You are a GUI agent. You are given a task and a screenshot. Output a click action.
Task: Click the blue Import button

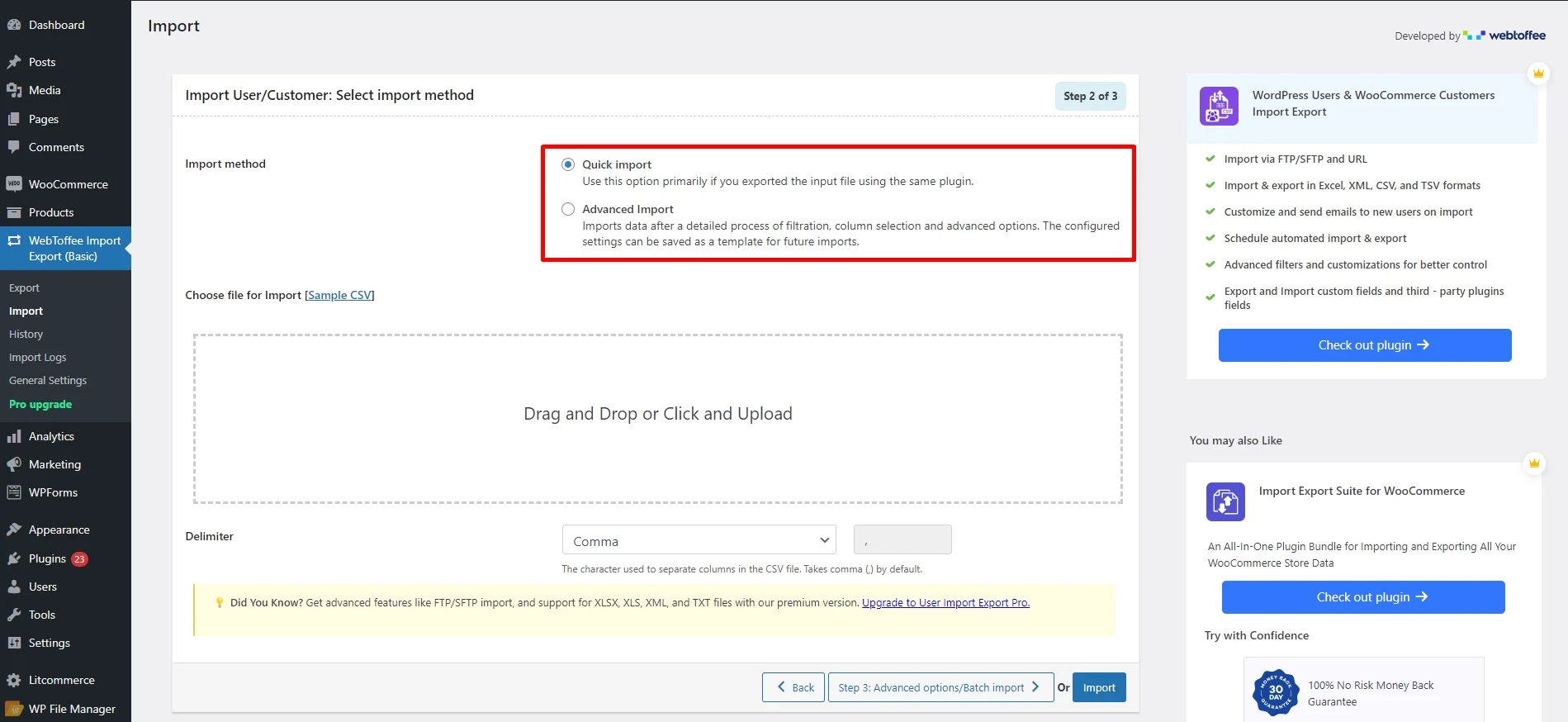tap(1099, 687)
